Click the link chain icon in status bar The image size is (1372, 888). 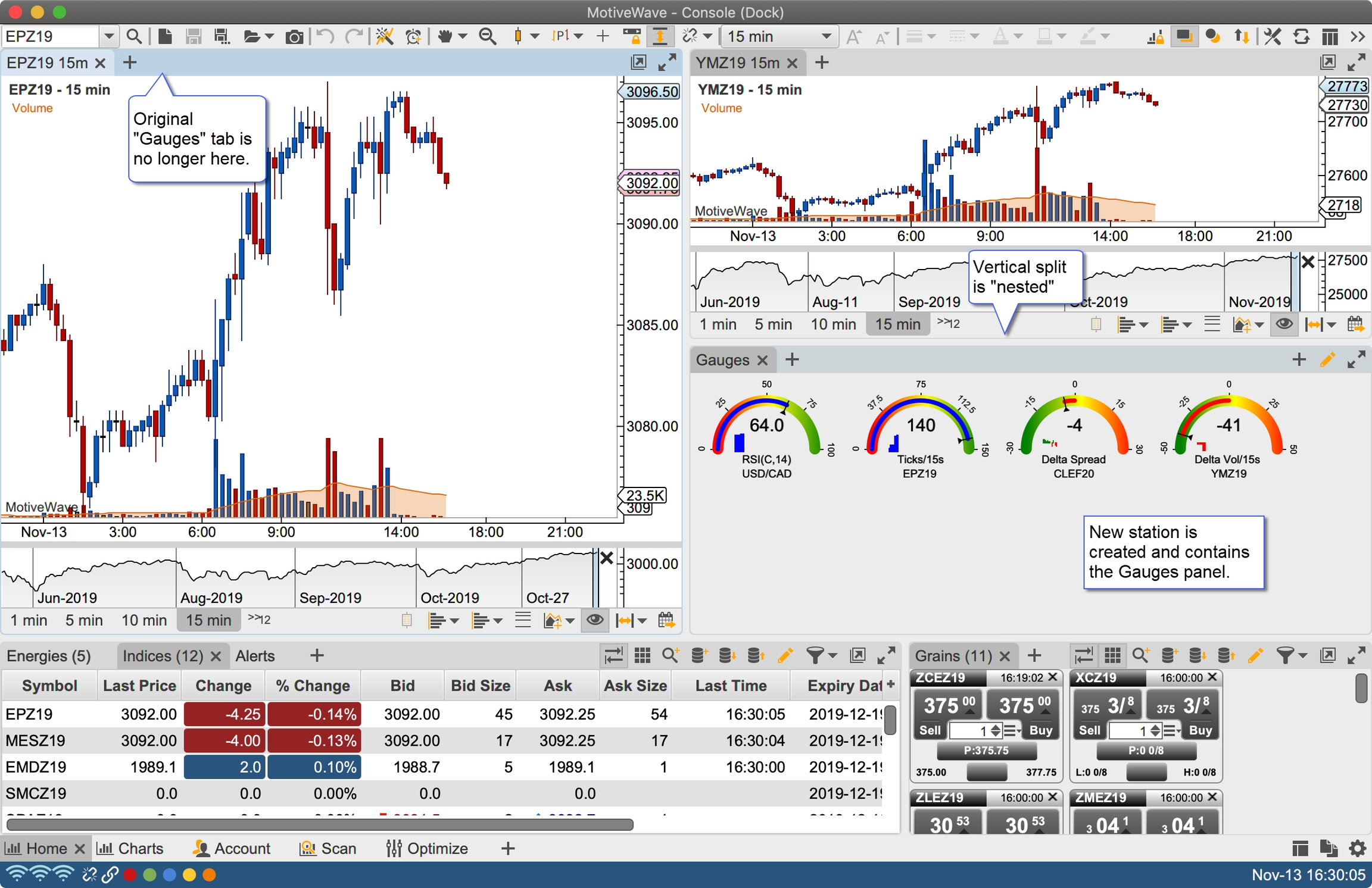point(110,874)
